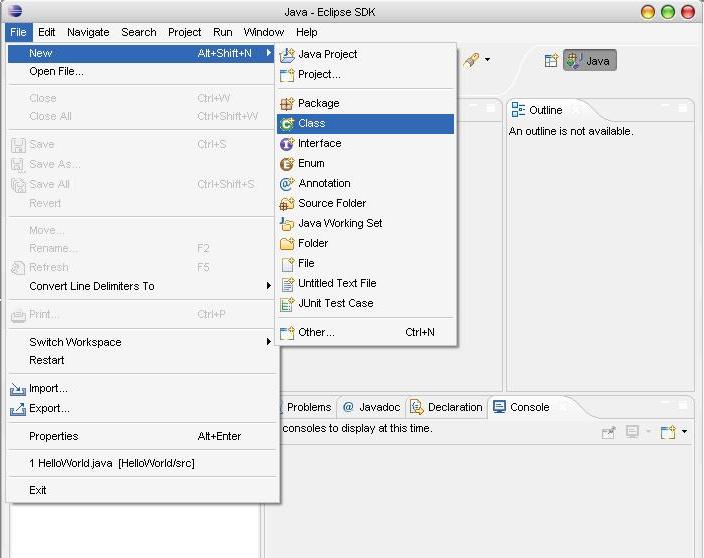Viewport: 704px width, 558px height.
Task: Switch to the Javadoc tab
Action: pyautogui.click(x=371, y=407)
